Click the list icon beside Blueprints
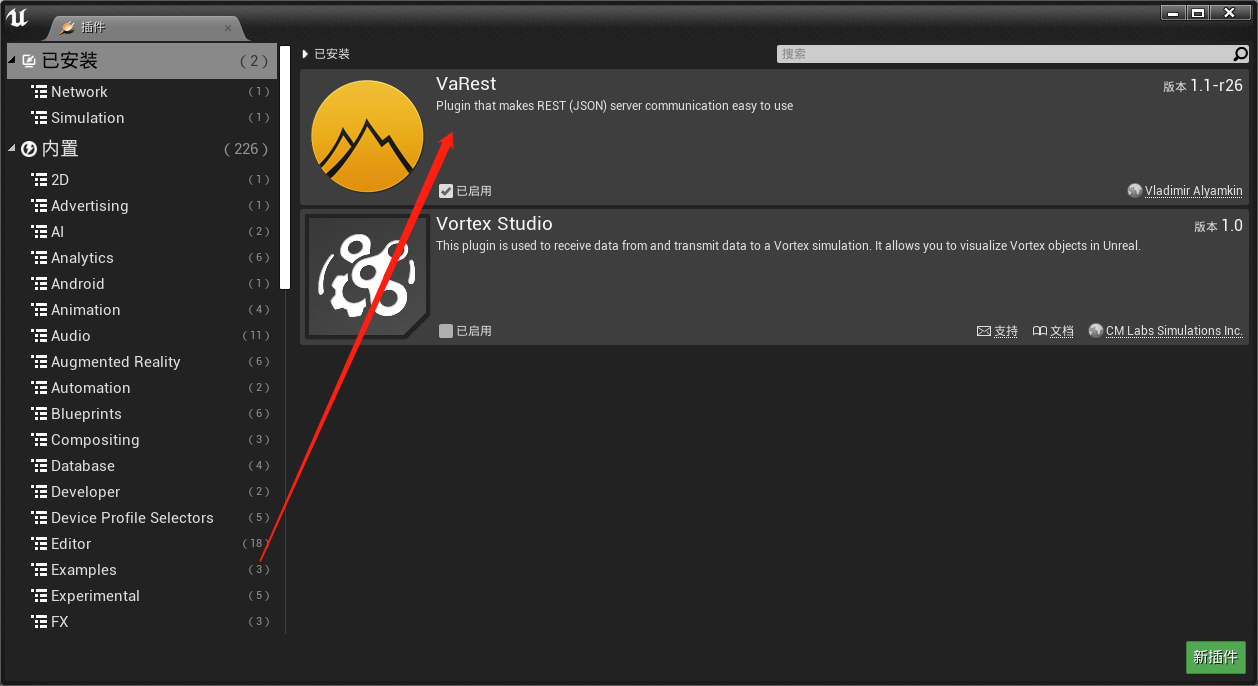Screen dimensions: 1258x686 (39, 414)
